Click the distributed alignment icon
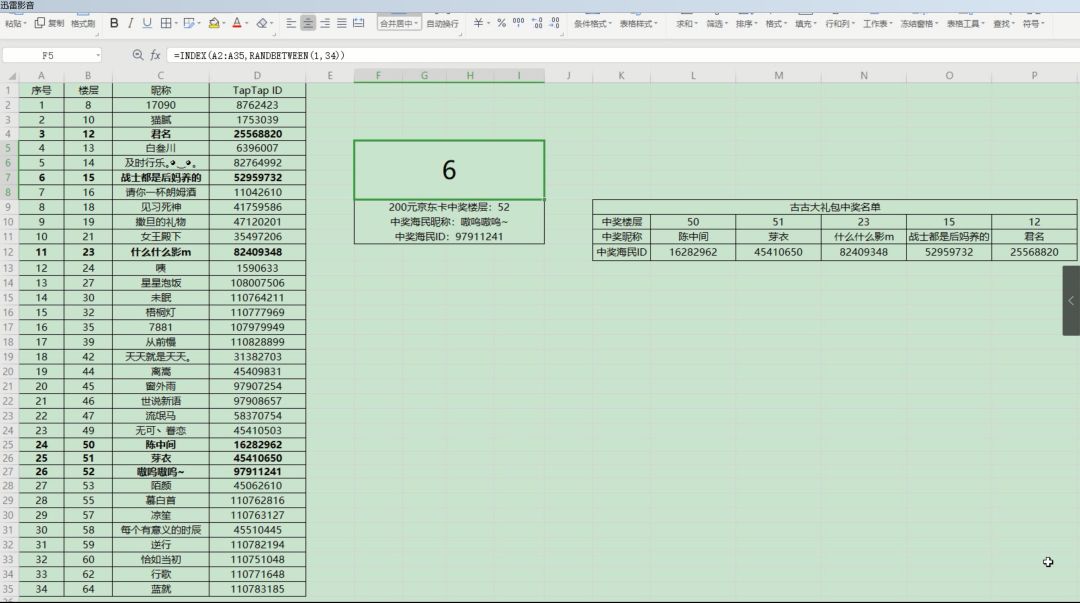Screen dimensions: 1080x603 click(358, 23)
